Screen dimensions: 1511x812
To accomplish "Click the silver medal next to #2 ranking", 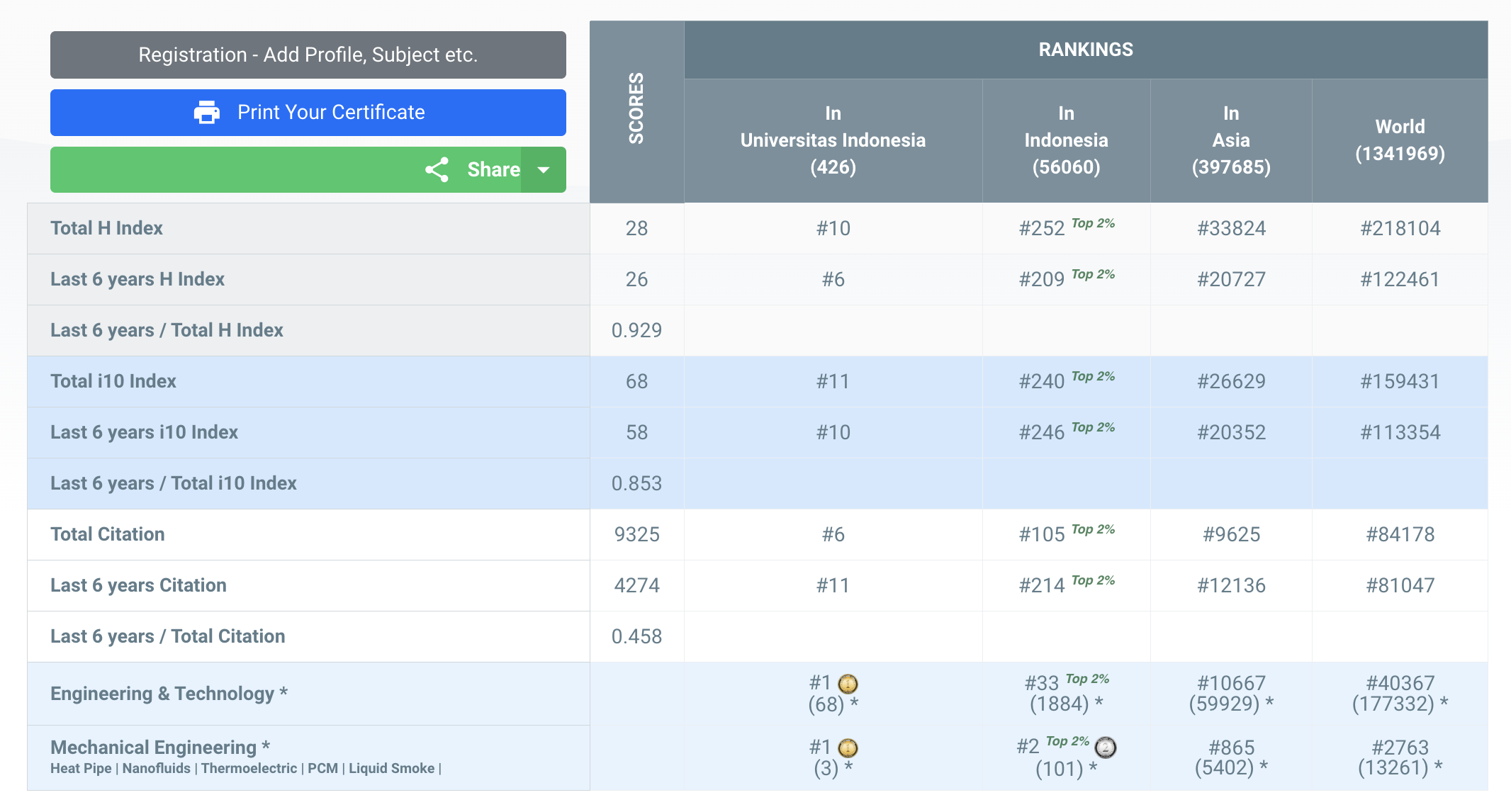I will click(1105, 748).
